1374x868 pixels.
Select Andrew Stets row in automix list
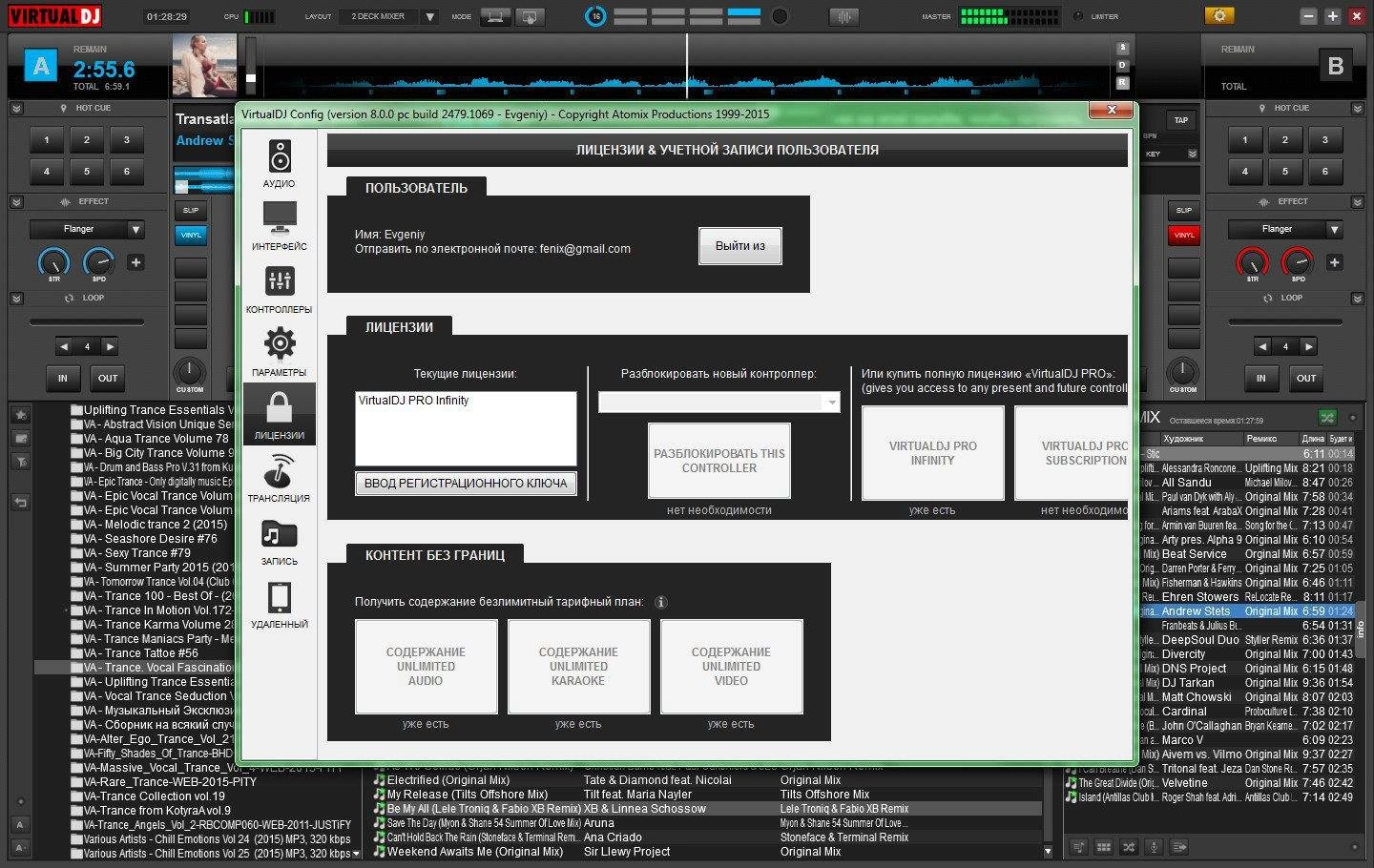[1247, 611]
